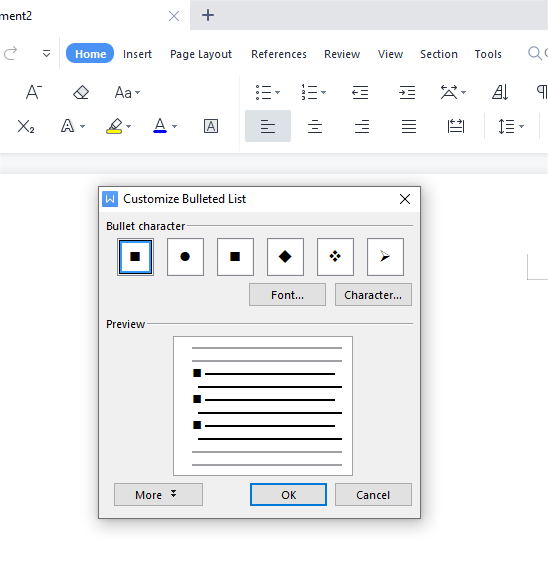Image resolution: width=548 pixels, height=570 pixels.
Task: Open the Tools tab
Action: 488,54
